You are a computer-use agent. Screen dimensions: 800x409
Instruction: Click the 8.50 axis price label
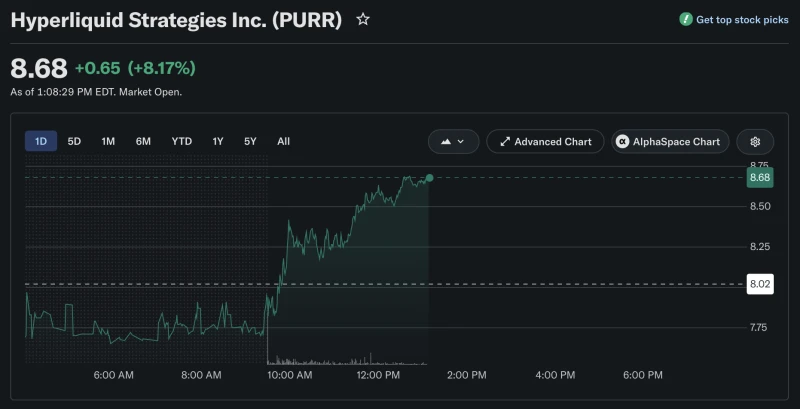click(x=760, y=207)
